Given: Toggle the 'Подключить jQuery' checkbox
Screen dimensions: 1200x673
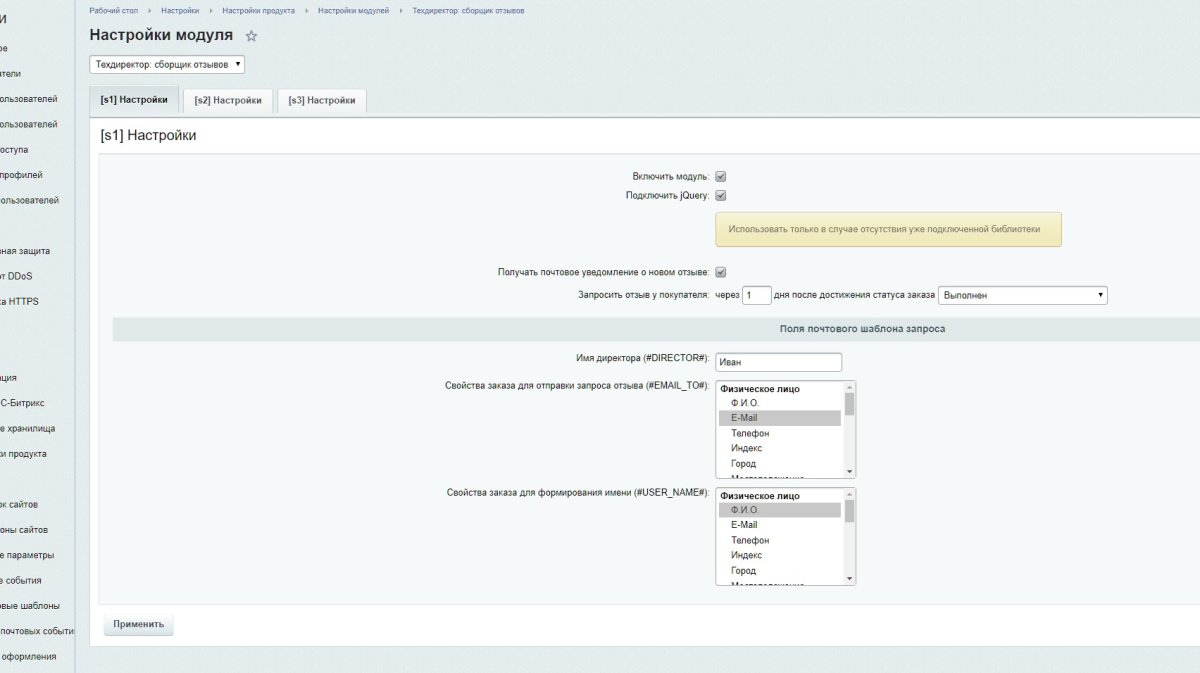Looking at the screenshot, I should (x=720, y=196).
